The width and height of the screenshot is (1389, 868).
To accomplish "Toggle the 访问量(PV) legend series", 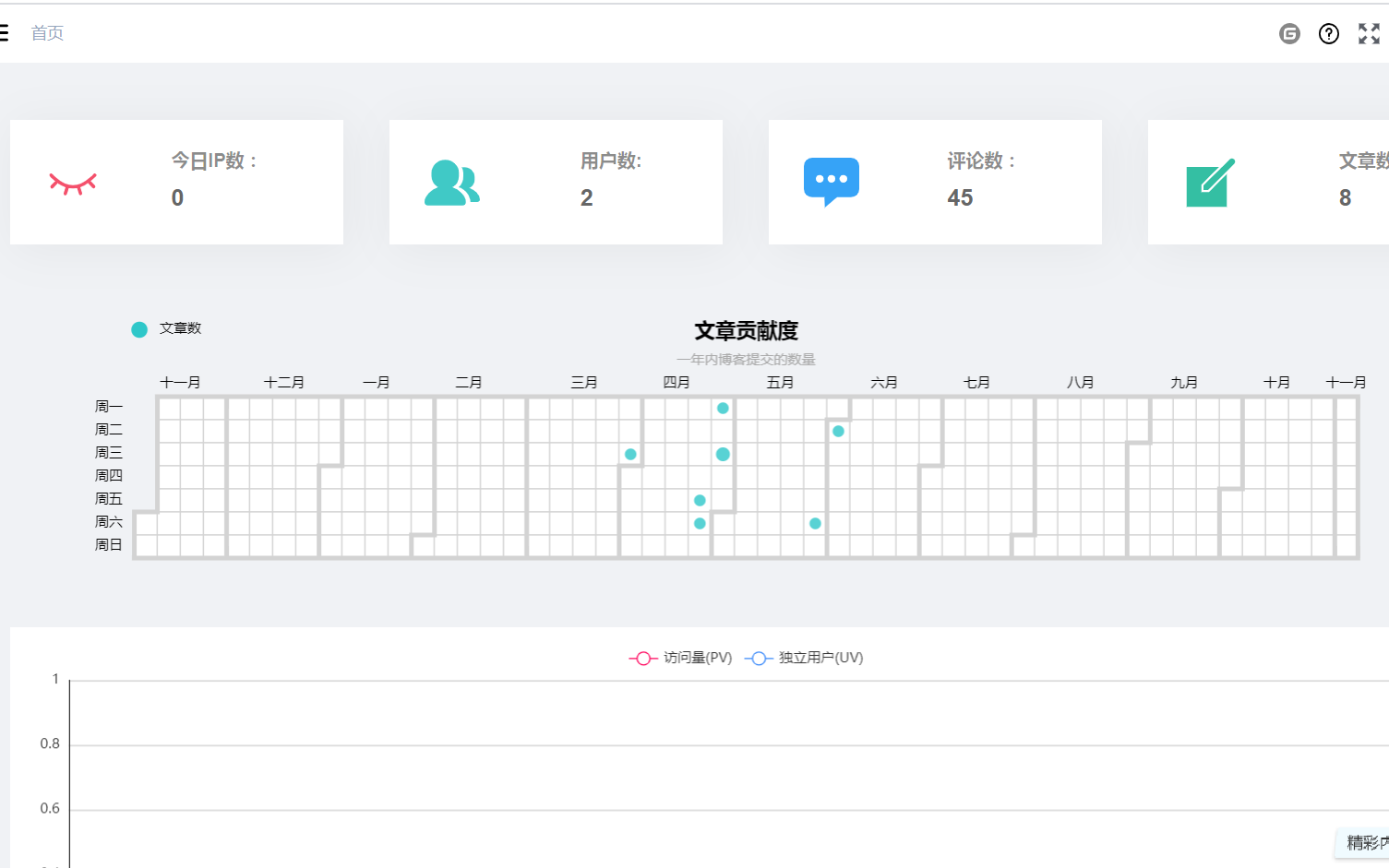I will (681, 658).
